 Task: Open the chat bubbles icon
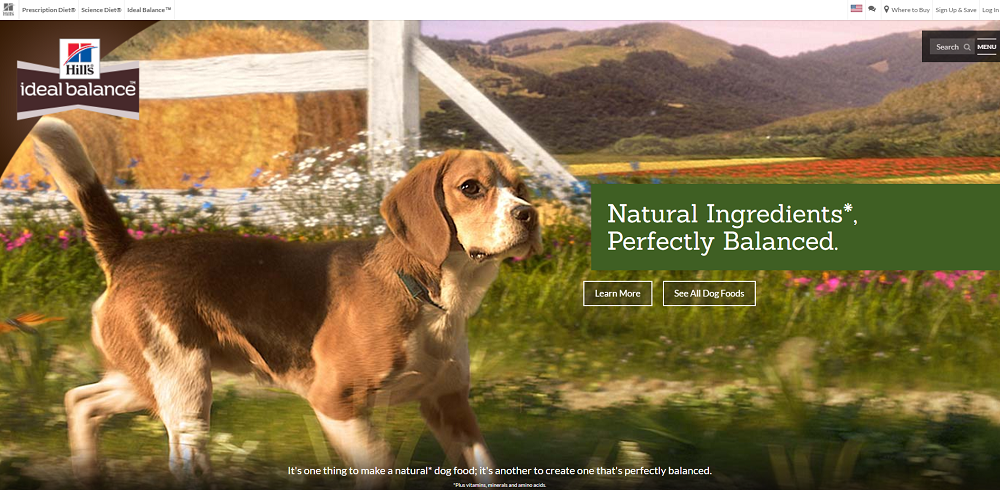click(872, 9)
